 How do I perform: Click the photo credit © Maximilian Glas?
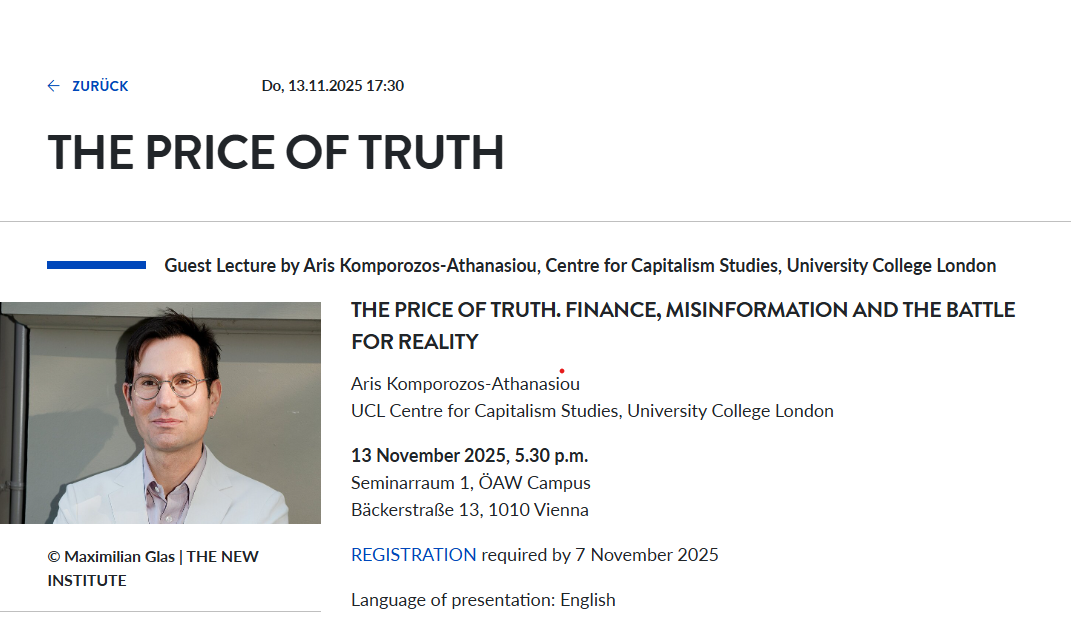click(110, 557)
